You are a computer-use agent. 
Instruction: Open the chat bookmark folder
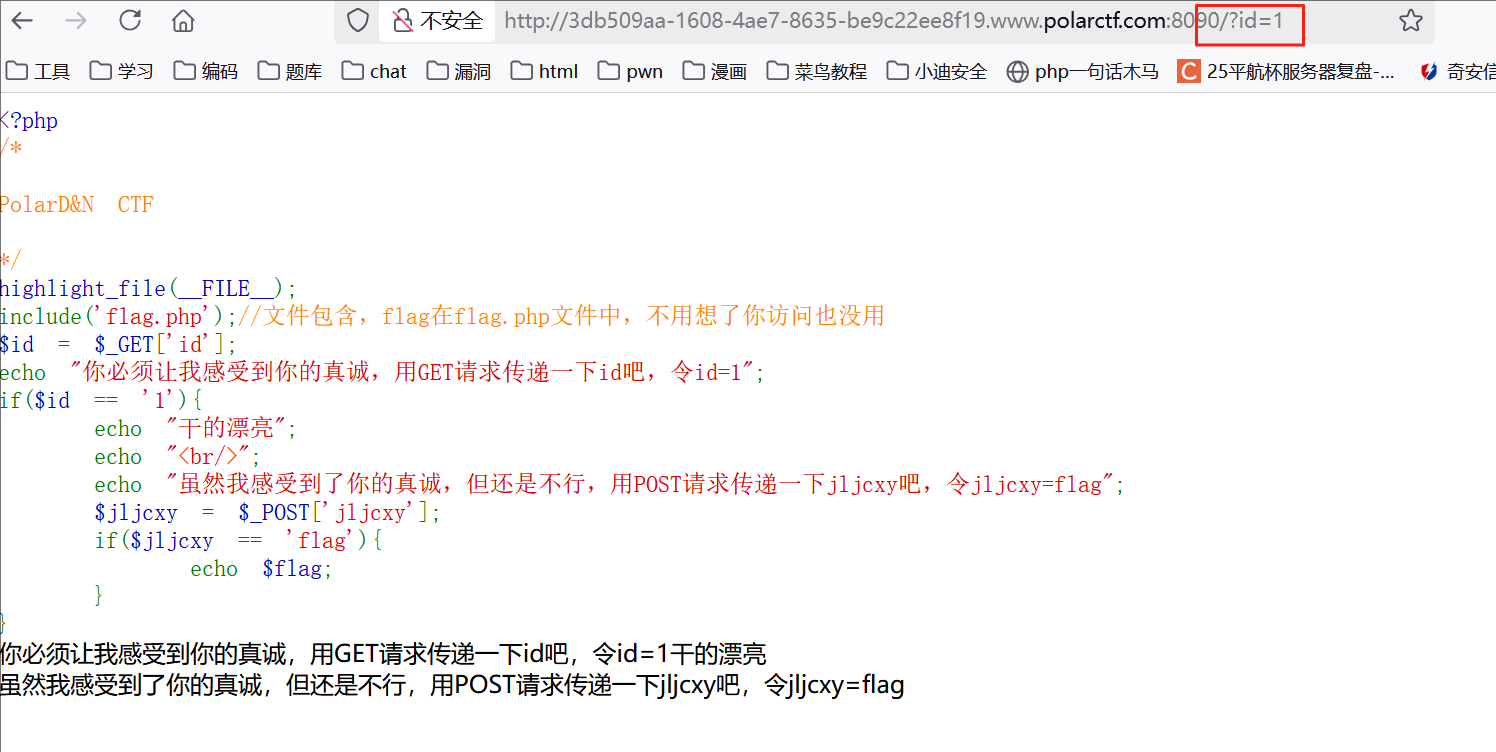point(374,71)
